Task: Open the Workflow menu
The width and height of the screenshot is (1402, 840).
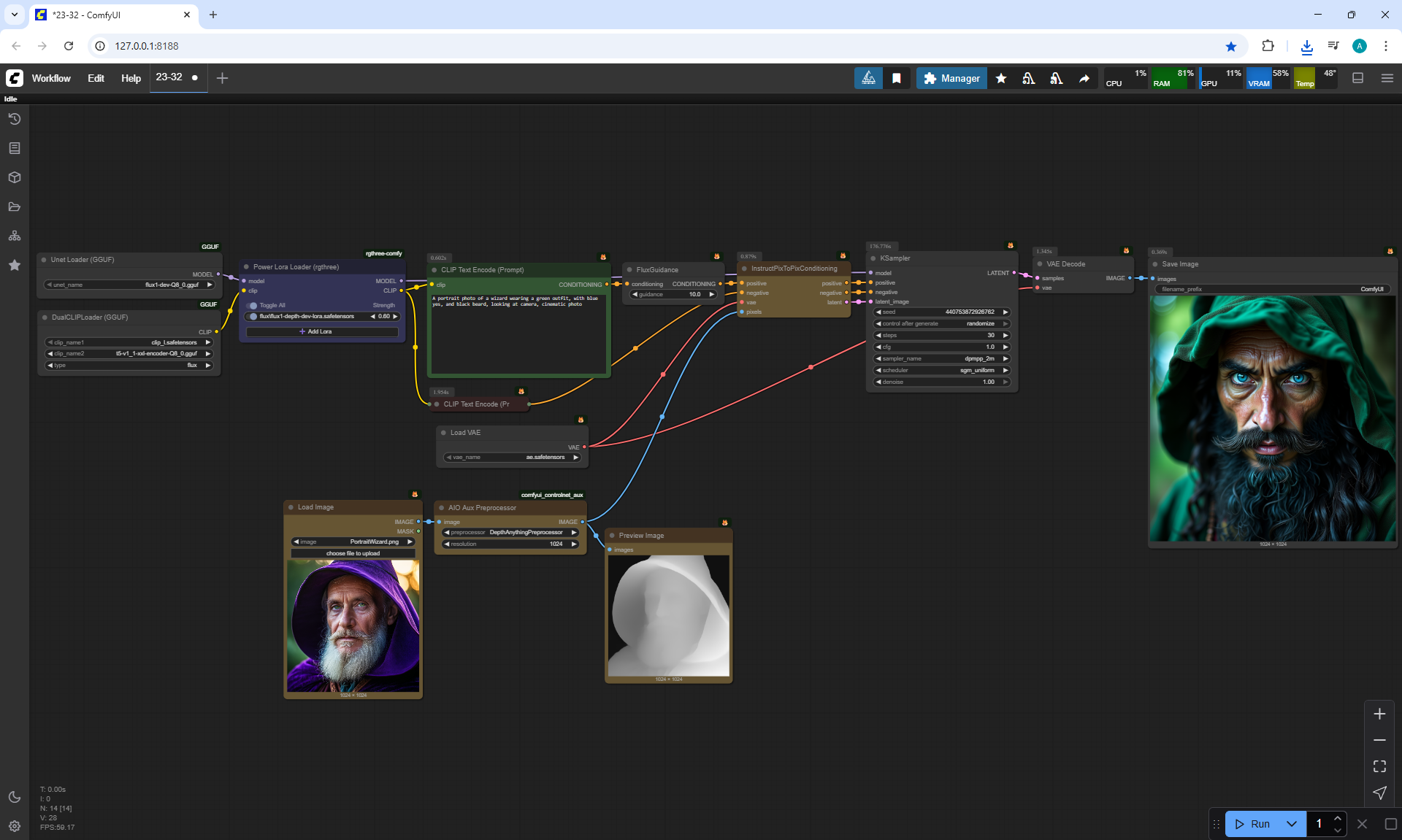Action: click(x=51, y=78)
